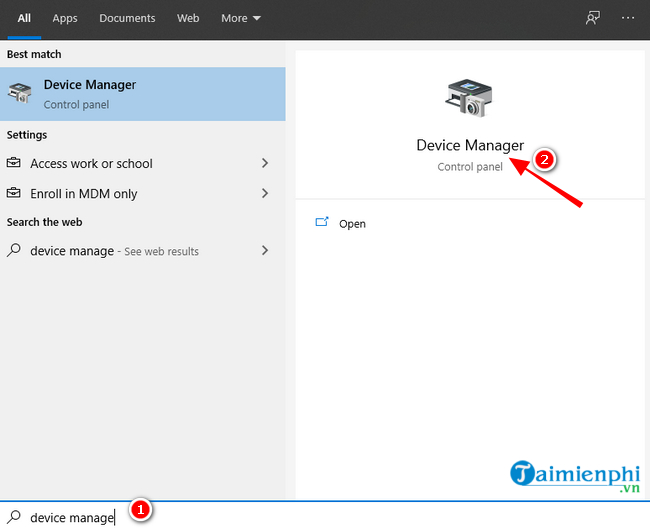Image resolution: width=650 pixels, height=529 pixels.
Task: Switch to the Web tab
Action: click(188, 18)
